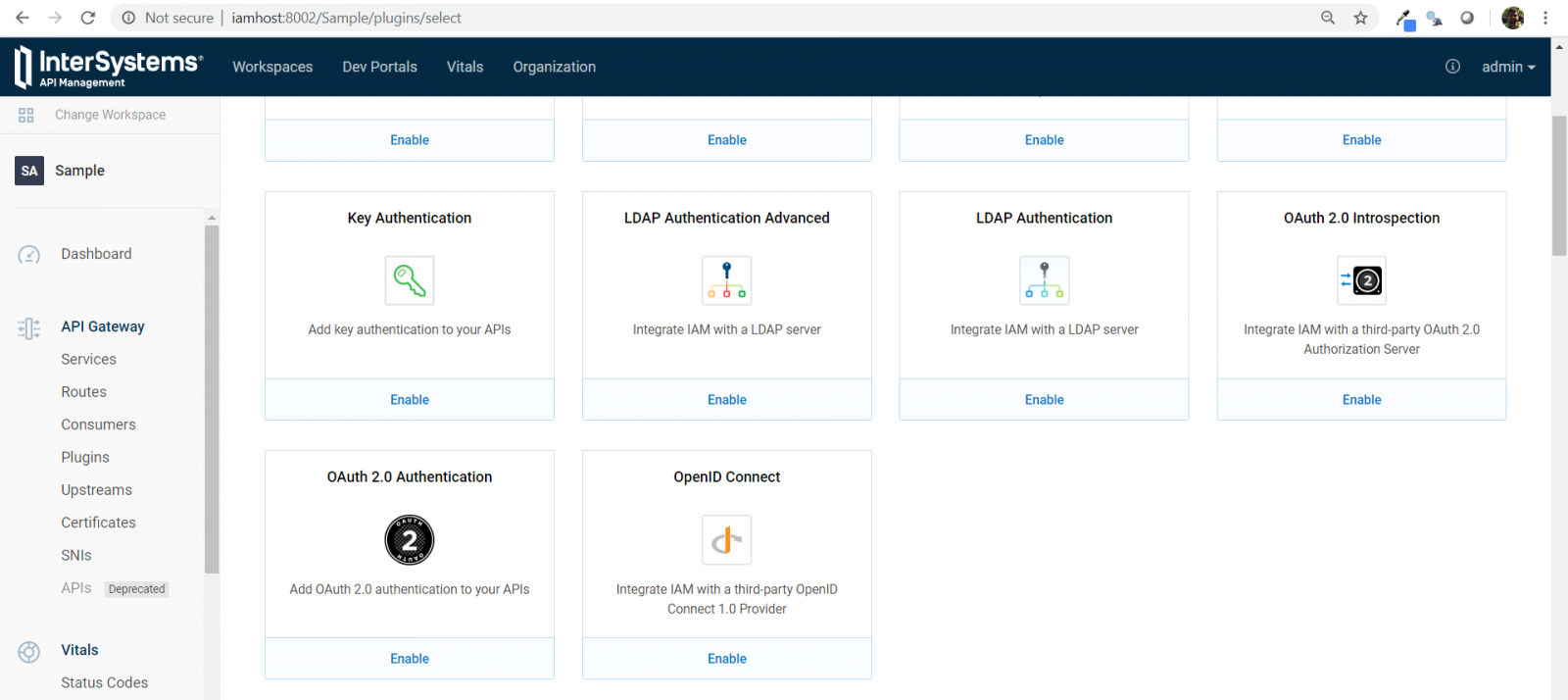1568x700 pixels.
Task: Open Routes in the sidebar
Action: click(x=83, y=392)
